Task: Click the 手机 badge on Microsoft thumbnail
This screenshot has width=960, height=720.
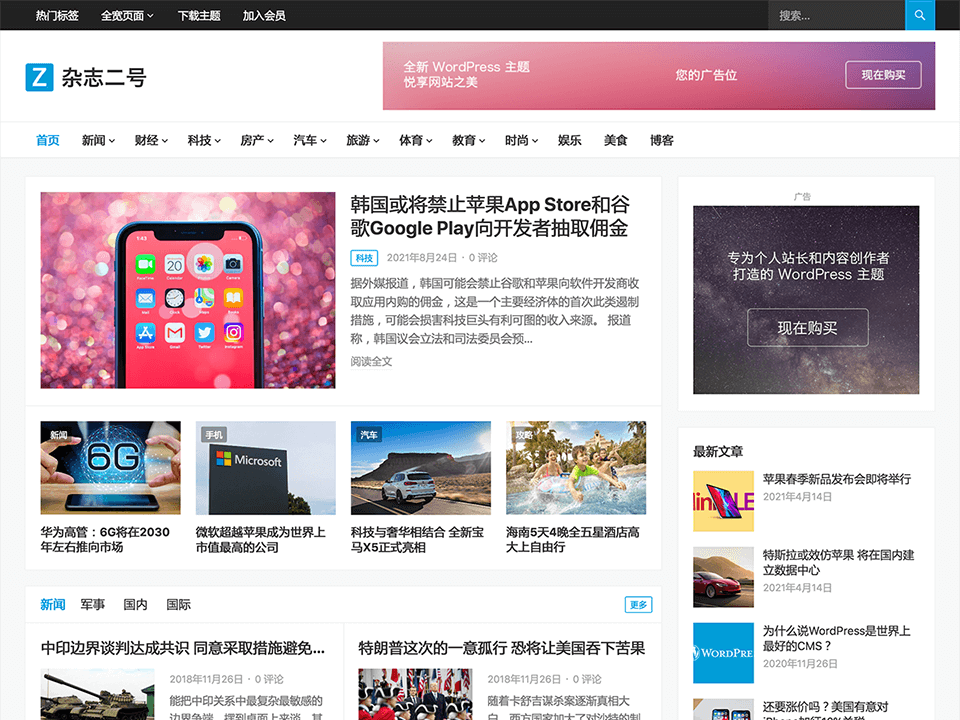Action: [214, 435]
